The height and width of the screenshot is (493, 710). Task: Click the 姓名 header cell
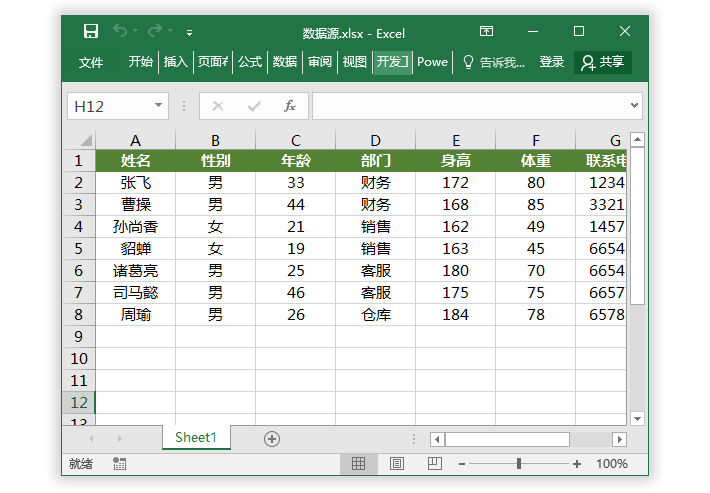135,161
